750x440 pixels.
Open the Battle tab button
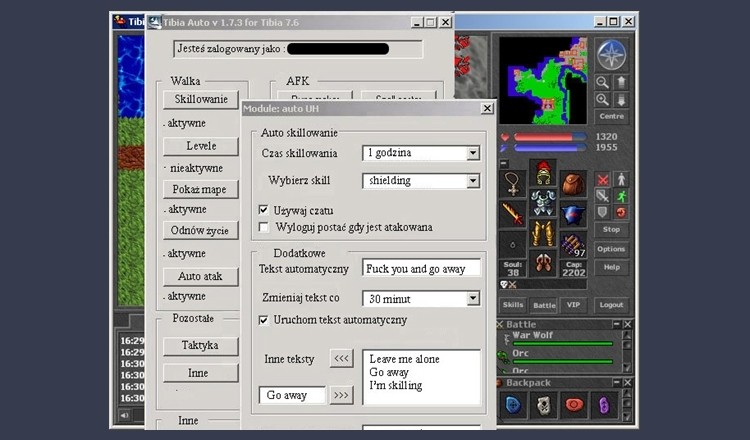point(544,305)
